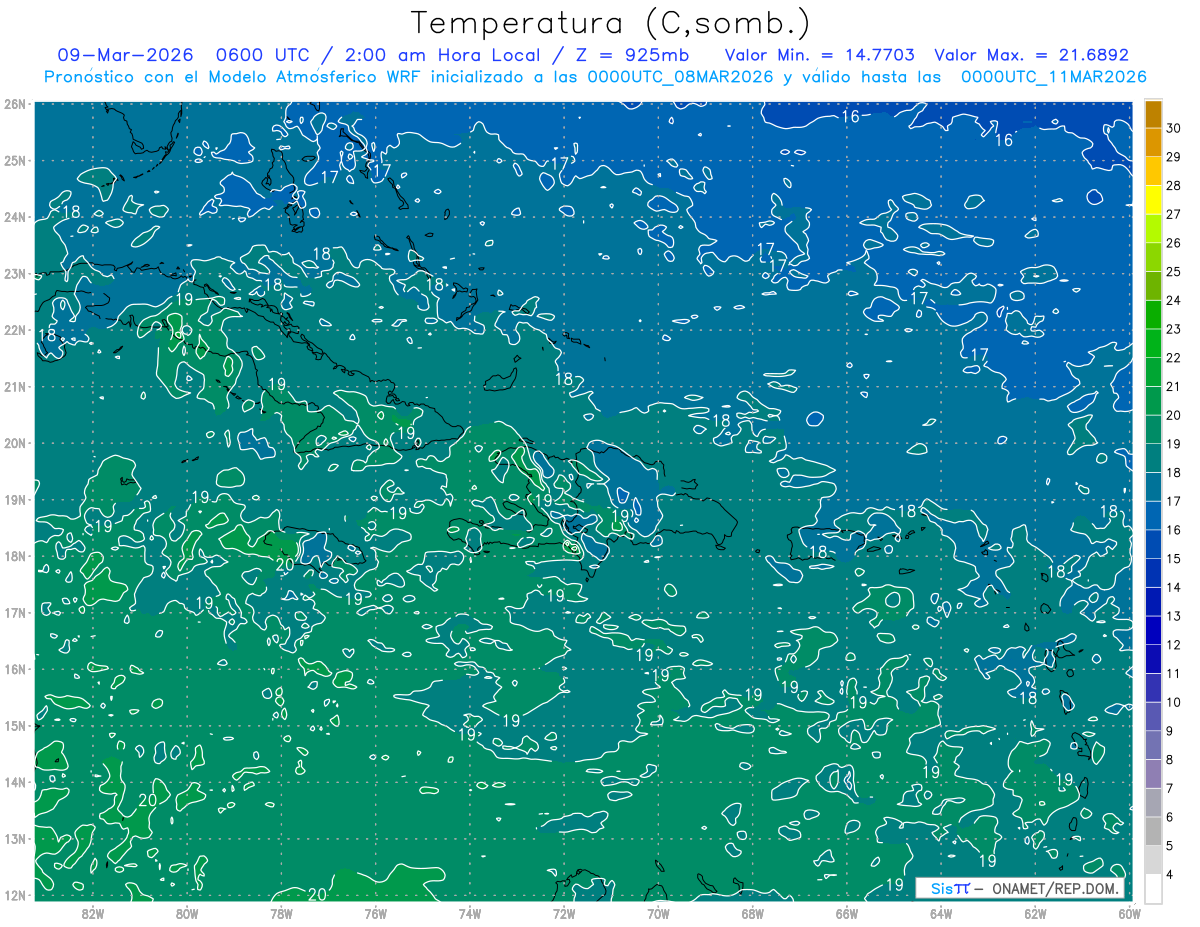Click the pressure level "Z = 925mb"

(x=635, y=55)
